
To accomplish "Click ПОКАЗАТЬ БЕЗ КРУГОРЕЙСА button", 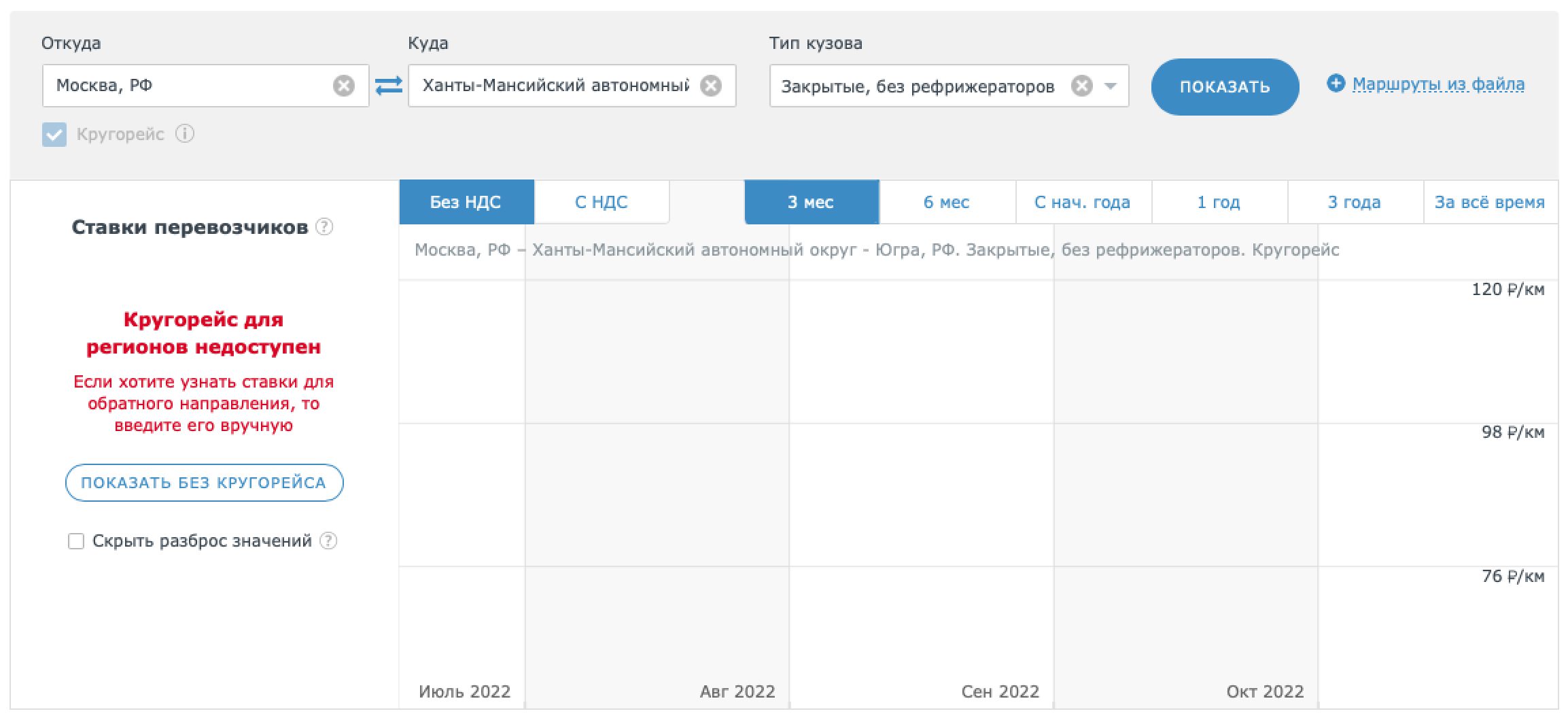I will coord(204,483).
